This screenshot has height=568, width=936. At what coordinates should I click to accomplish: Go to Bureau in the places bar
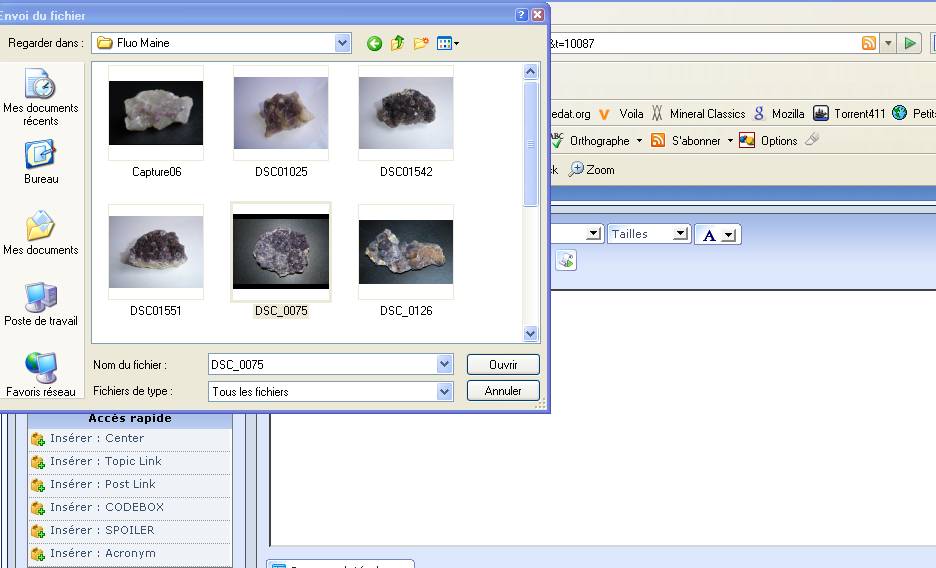[41, 162]
